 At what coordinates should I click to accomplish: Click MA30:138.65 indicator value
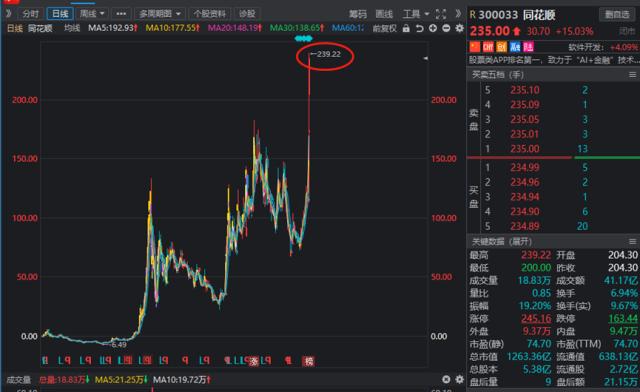pos(297,28)
